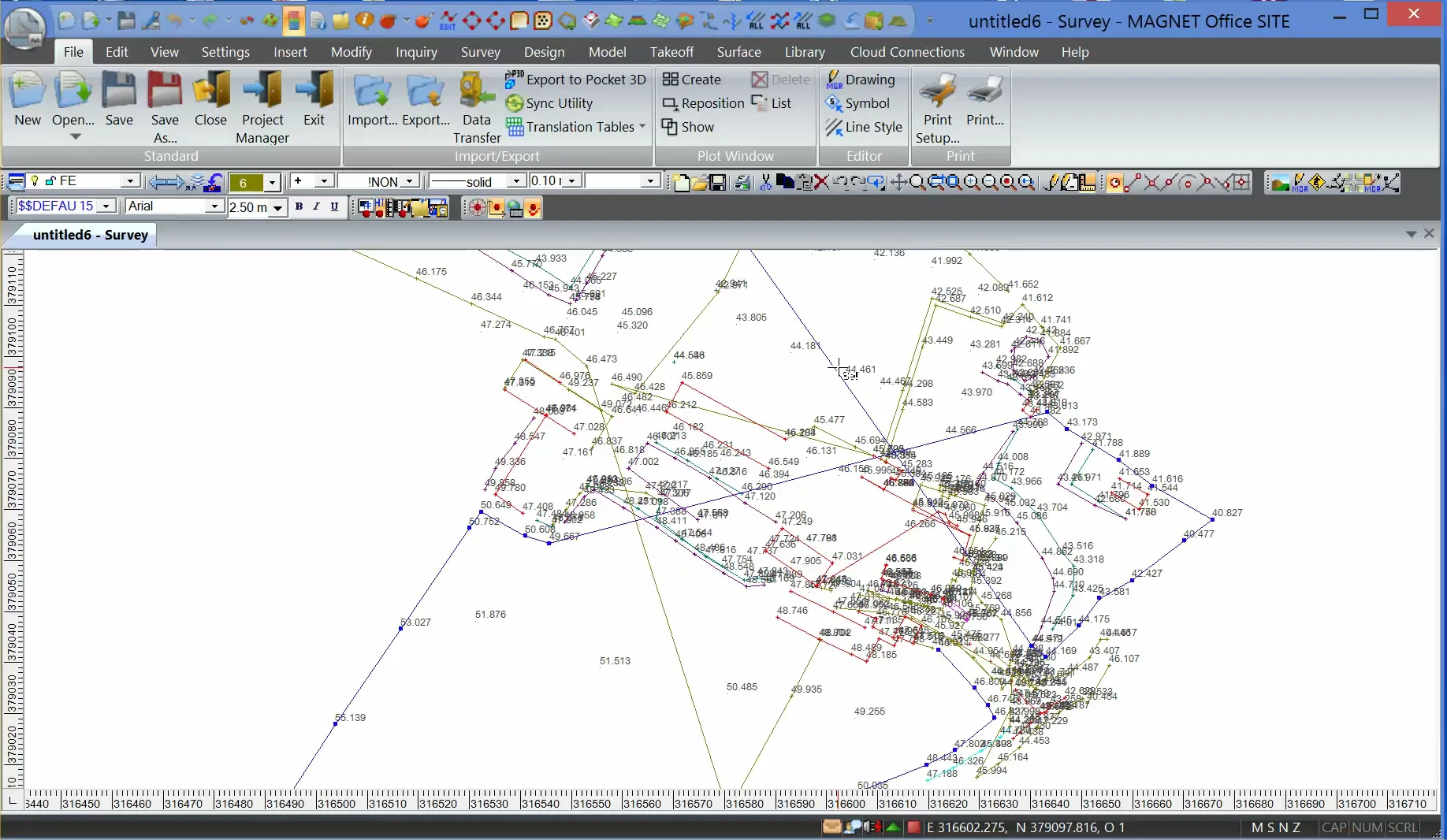Toggle bold text formatting
Viewport: 1447px width, 840px height.
tap(299, 206)
